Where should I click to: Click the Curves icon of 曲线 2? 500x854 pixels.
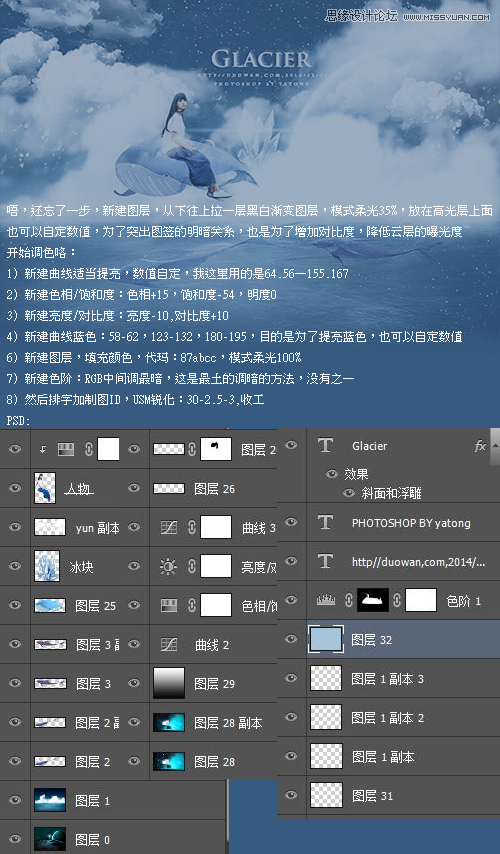pos(169,645)
